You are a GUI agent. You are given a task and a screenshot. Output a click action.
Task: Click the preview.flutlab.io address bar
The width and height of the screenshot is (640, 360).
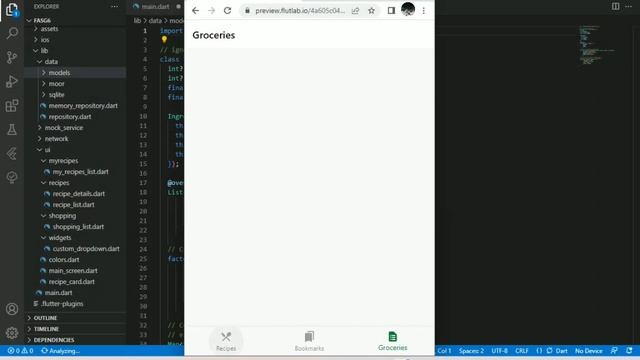click(300, 11)
